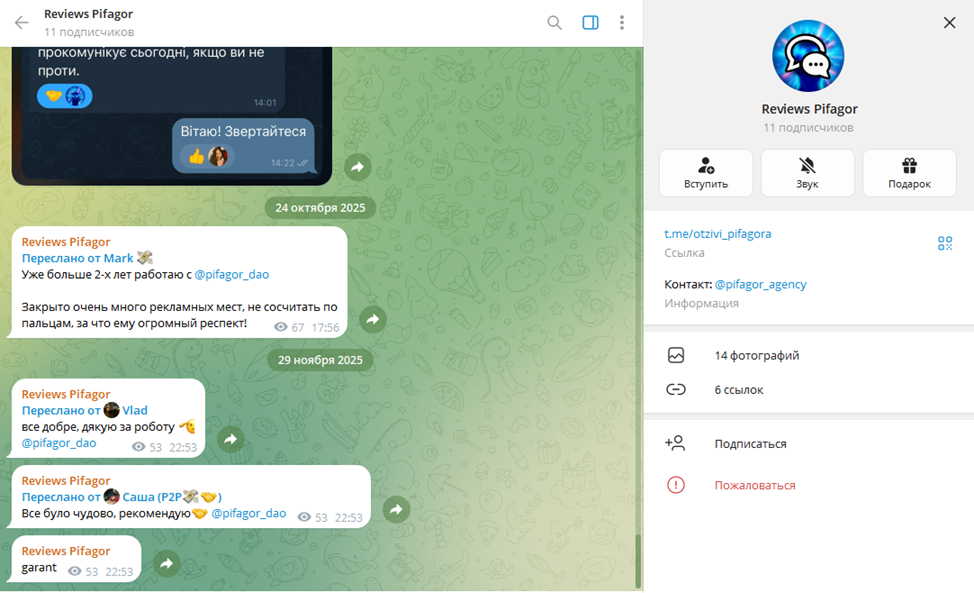Click '11 подписчиков' under the header title
The image size is (974, 593).
[89, 32]
